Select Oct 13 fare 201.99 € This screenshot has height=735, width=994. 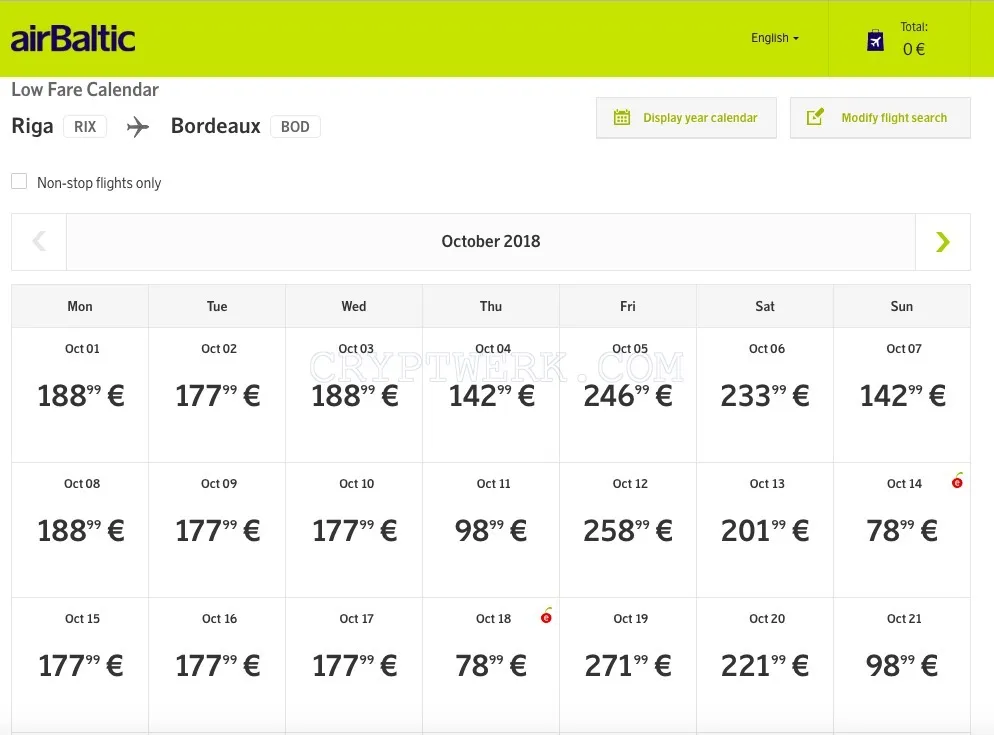coord(765,530)
